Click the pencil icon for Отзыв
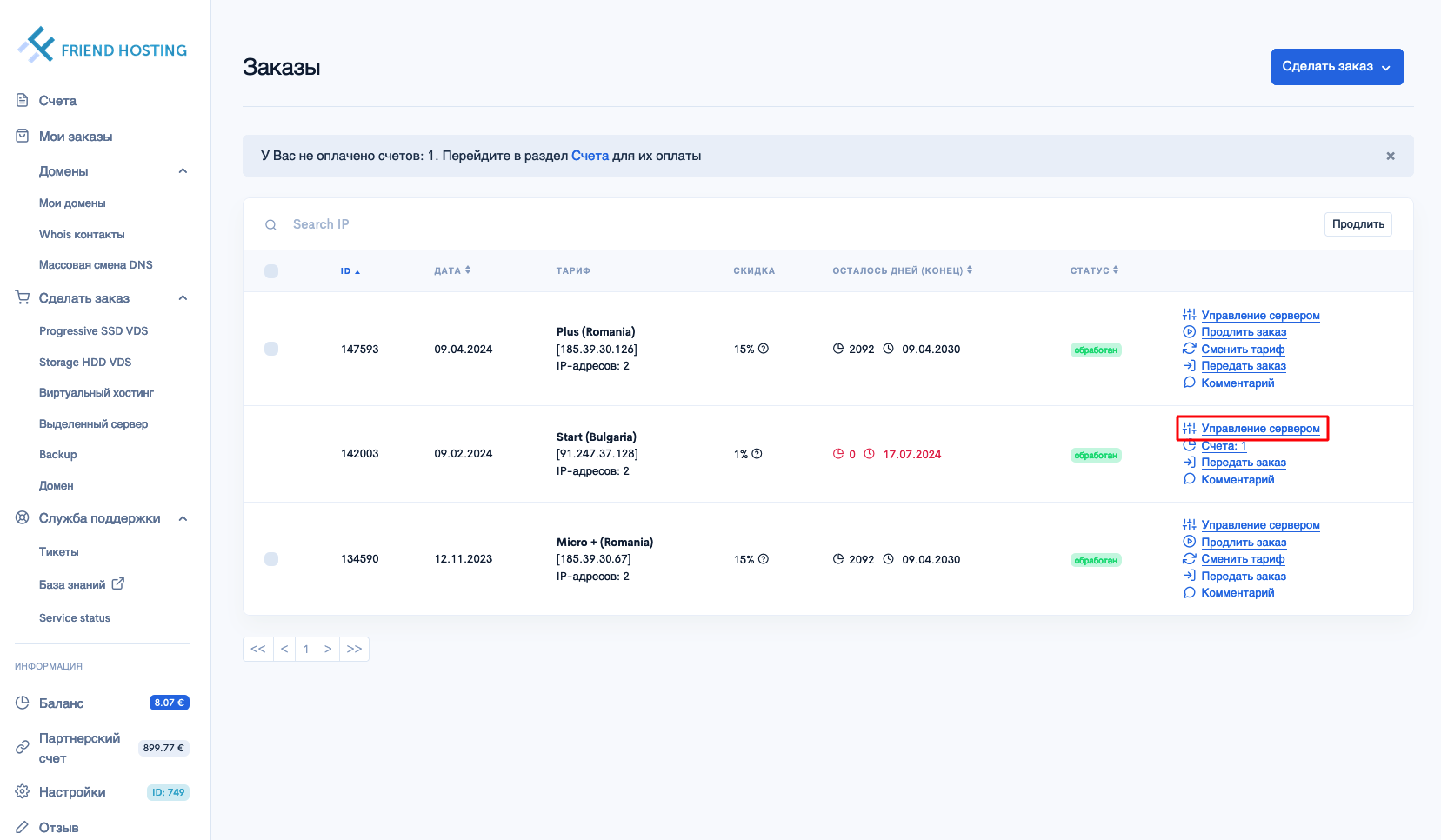 pyautogui.click(x=23, y=827)
